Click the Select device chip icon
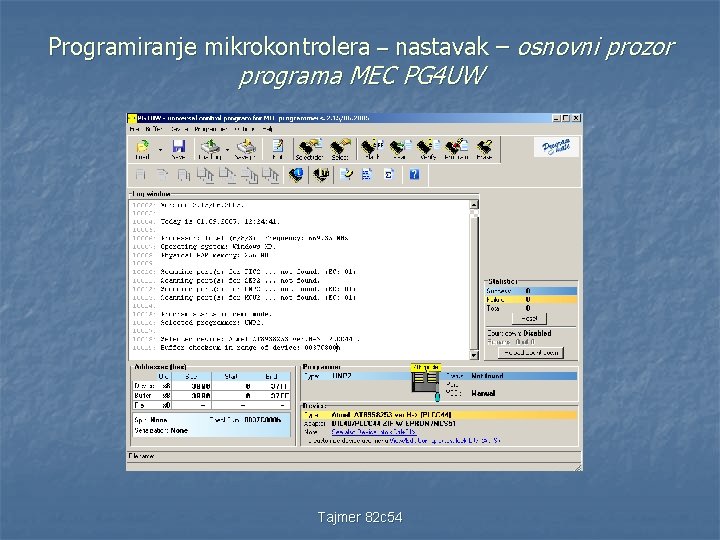 pos(340,149)
